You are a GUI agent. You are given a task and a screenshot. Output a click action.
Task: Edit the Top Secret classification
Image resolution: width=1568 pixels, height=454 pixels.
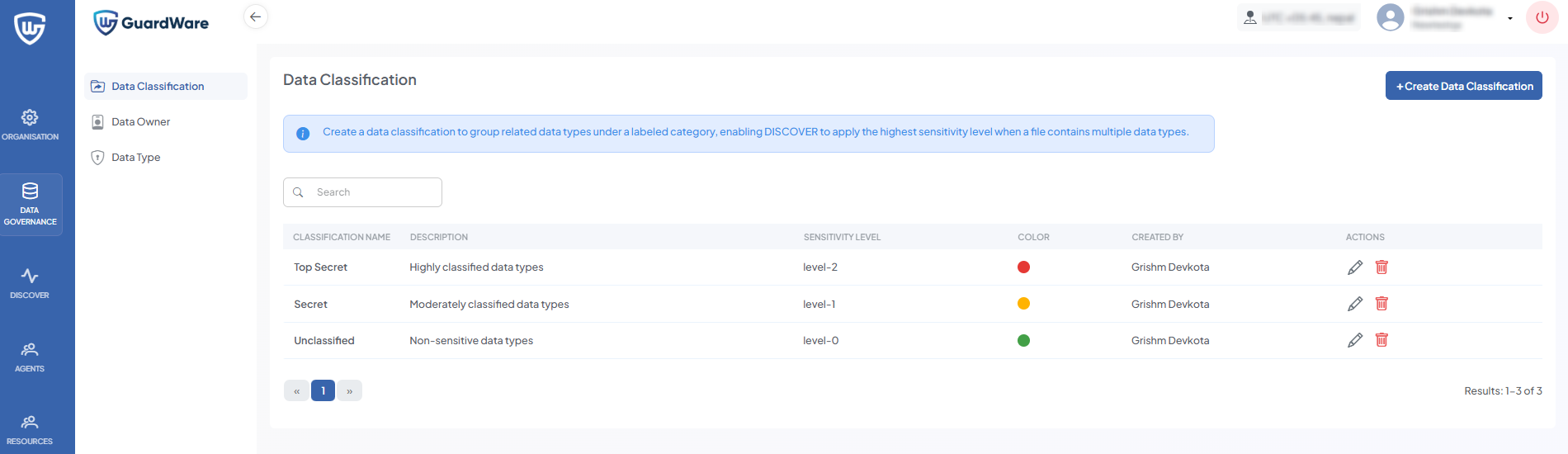(1354, 267)
